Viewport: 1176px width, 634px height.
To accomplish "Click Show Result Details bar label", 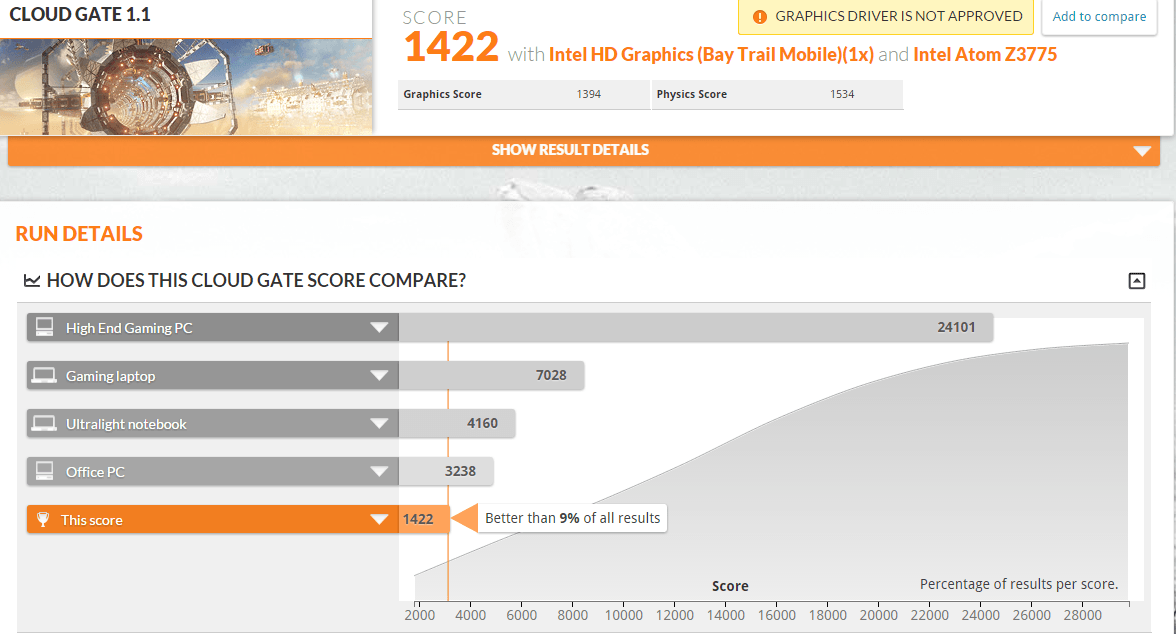I will (x=570, y=150).
